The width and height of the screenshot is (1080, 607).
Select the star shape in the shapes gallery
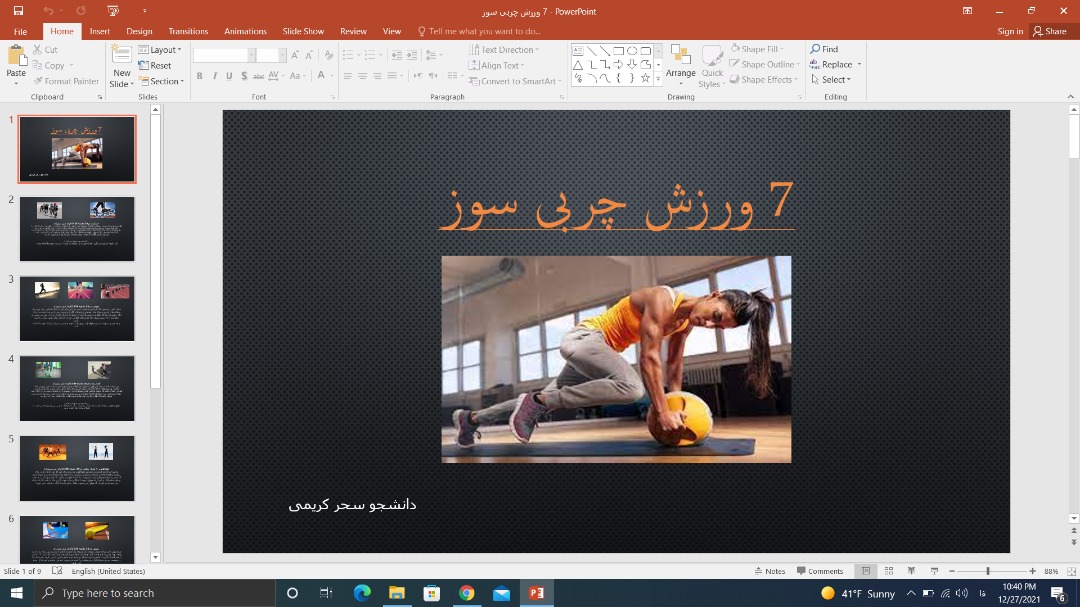click(x=645, y=78)
